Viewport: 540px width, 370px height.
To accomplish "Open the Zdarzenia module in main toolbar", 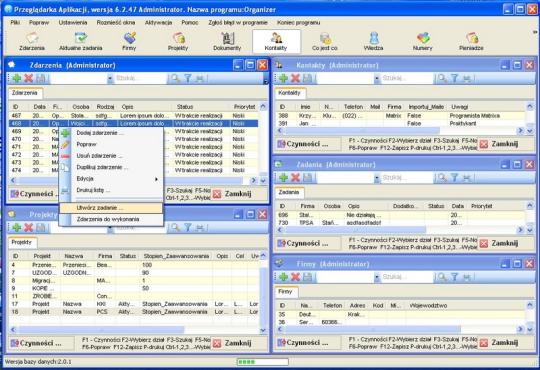I will [32, 42].
